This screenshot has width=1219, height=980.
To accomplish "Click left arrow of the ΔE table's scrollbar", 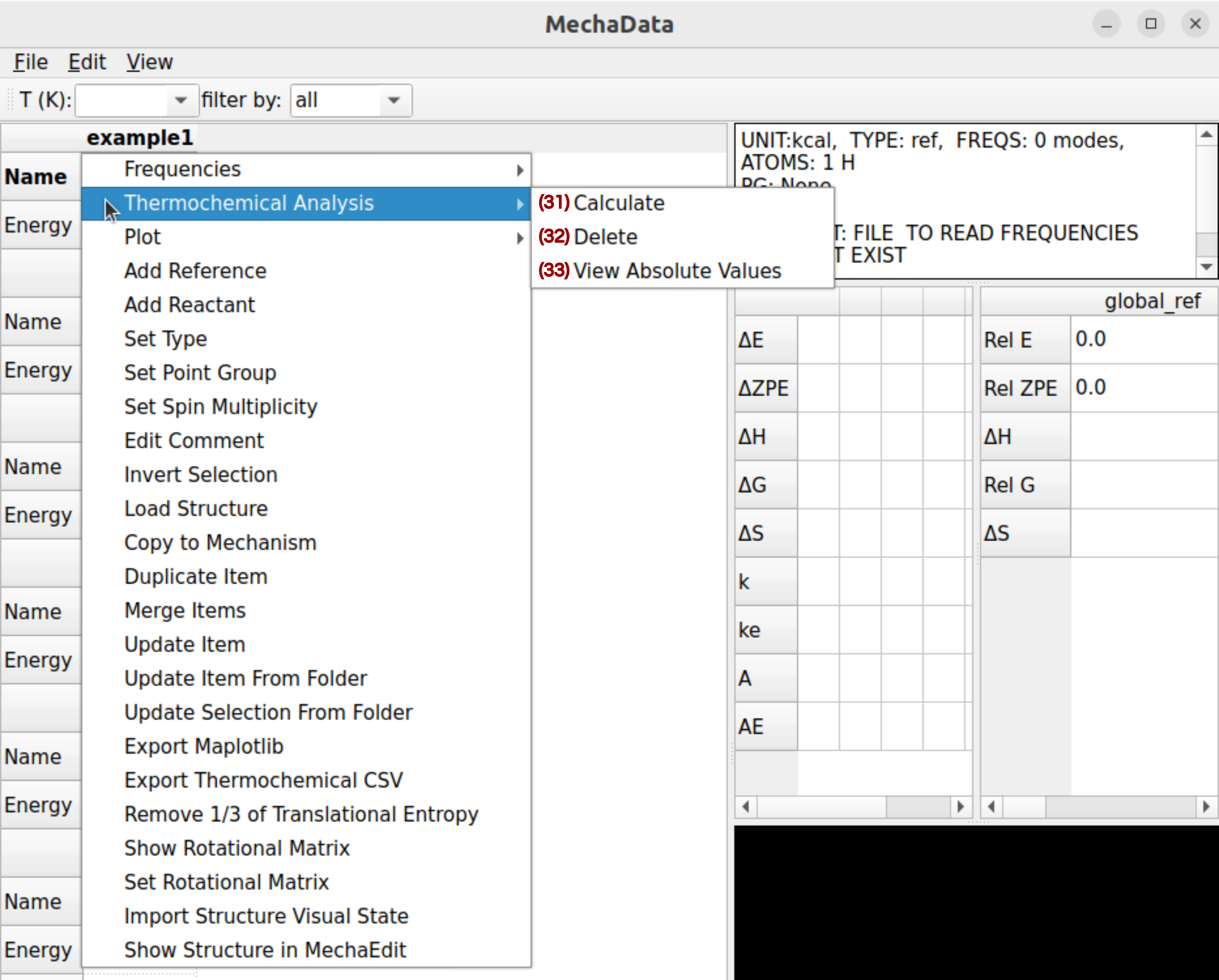I will coord(746,807).
